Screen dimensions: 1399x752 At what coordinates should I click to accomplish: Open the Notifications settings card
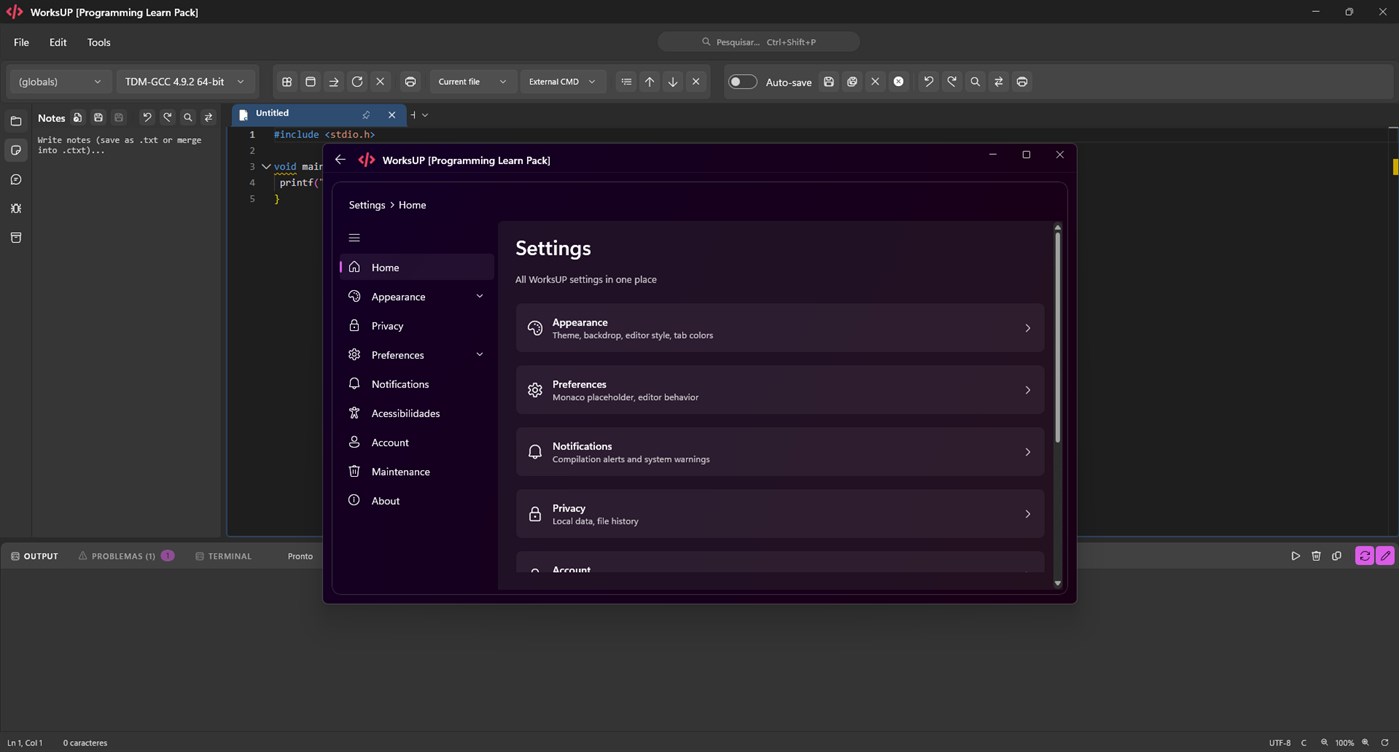pos(780,452)
